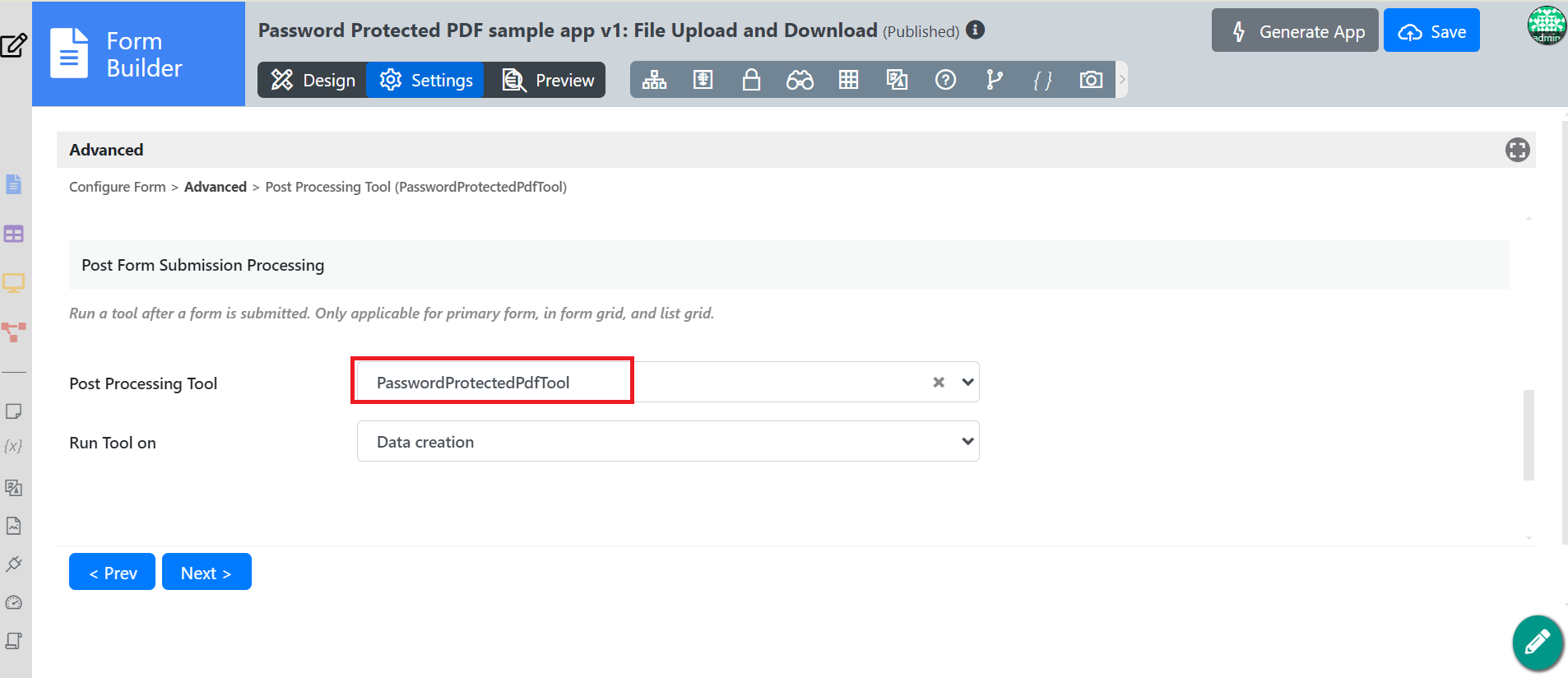Switch to the Design tab

click(x=313, y=80)
